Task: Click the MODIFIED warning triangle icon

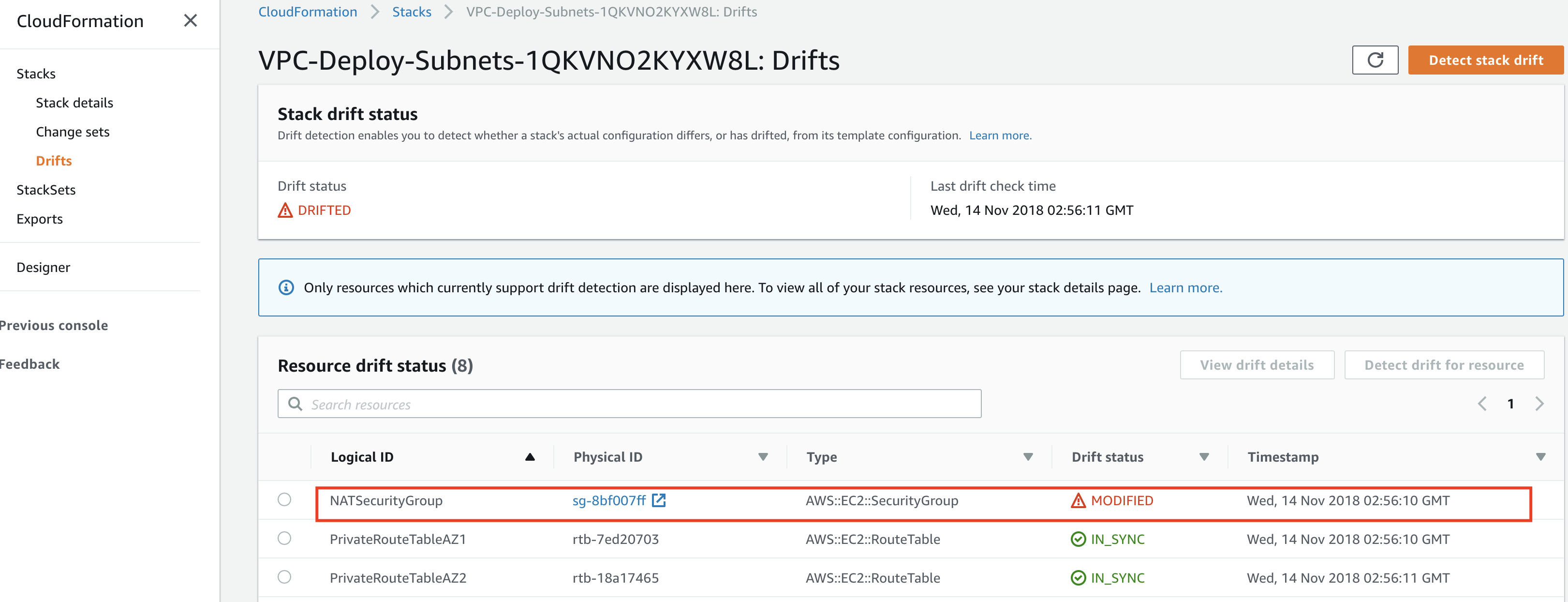Action: tap(1078, 501)
